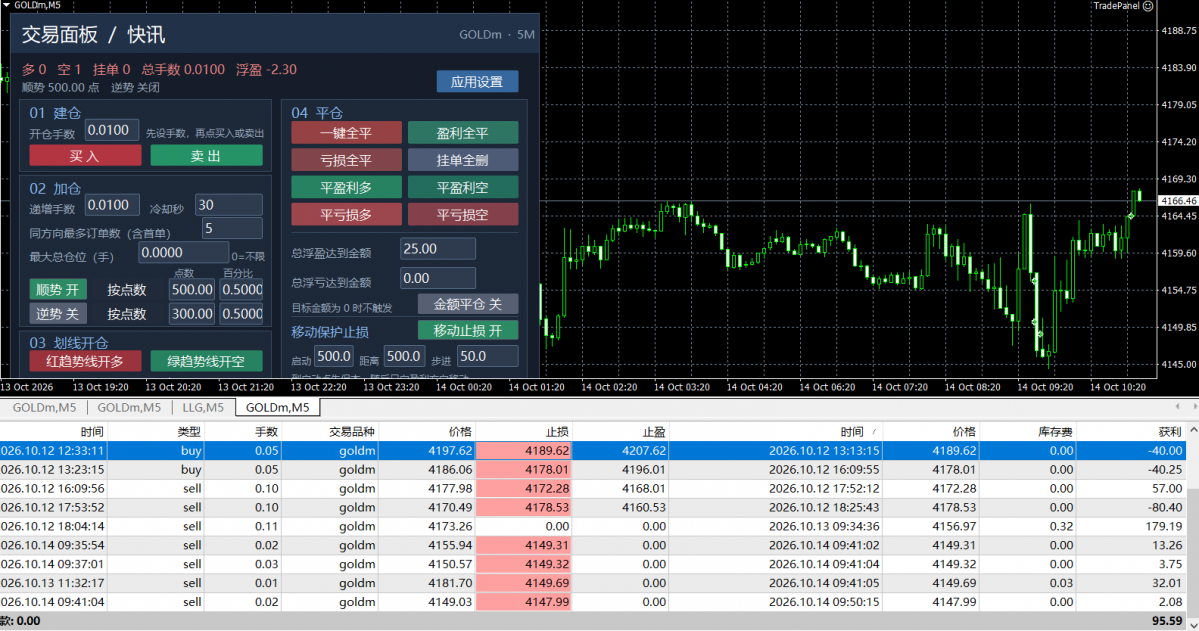Select the trade row opened 026.10.12 18:04:14
The image size is (1199, 631).
(x=593, y=526)
